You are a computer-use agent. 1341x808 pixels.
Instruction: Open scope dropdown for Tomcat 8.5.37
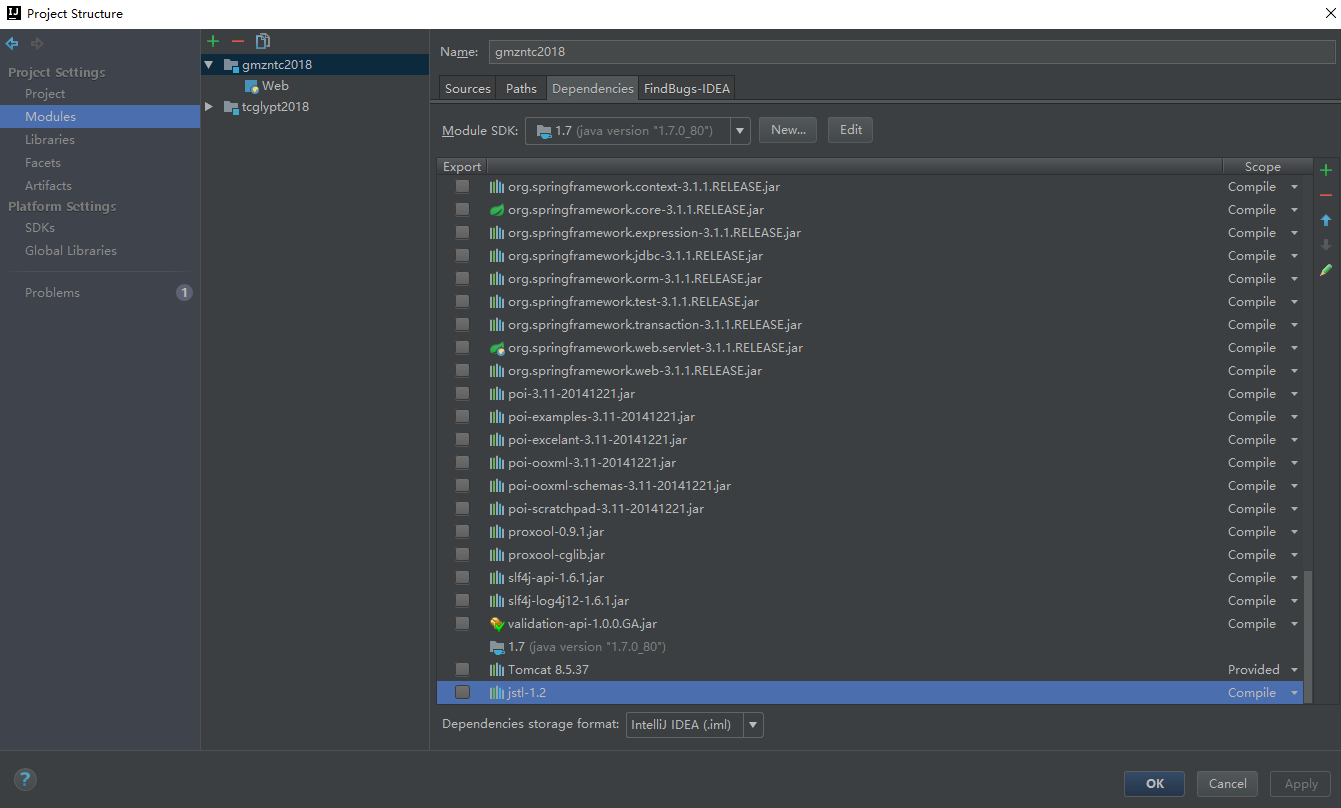(1294, 670)
